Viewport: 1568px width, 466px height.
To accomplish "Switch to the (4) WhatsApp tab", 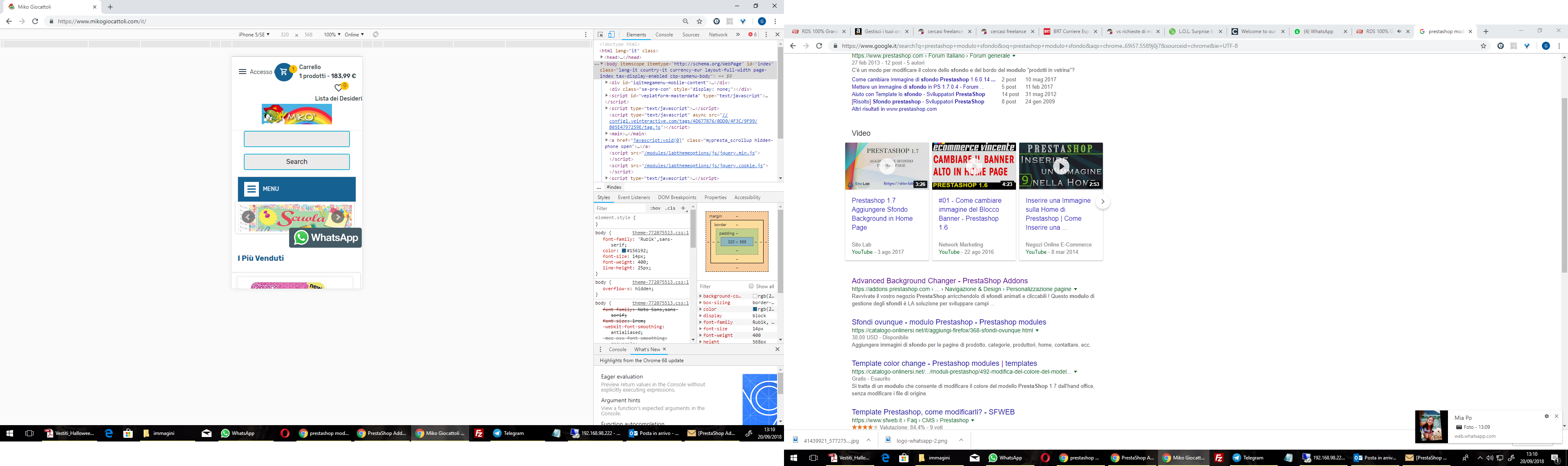I will pos(1319,31).
